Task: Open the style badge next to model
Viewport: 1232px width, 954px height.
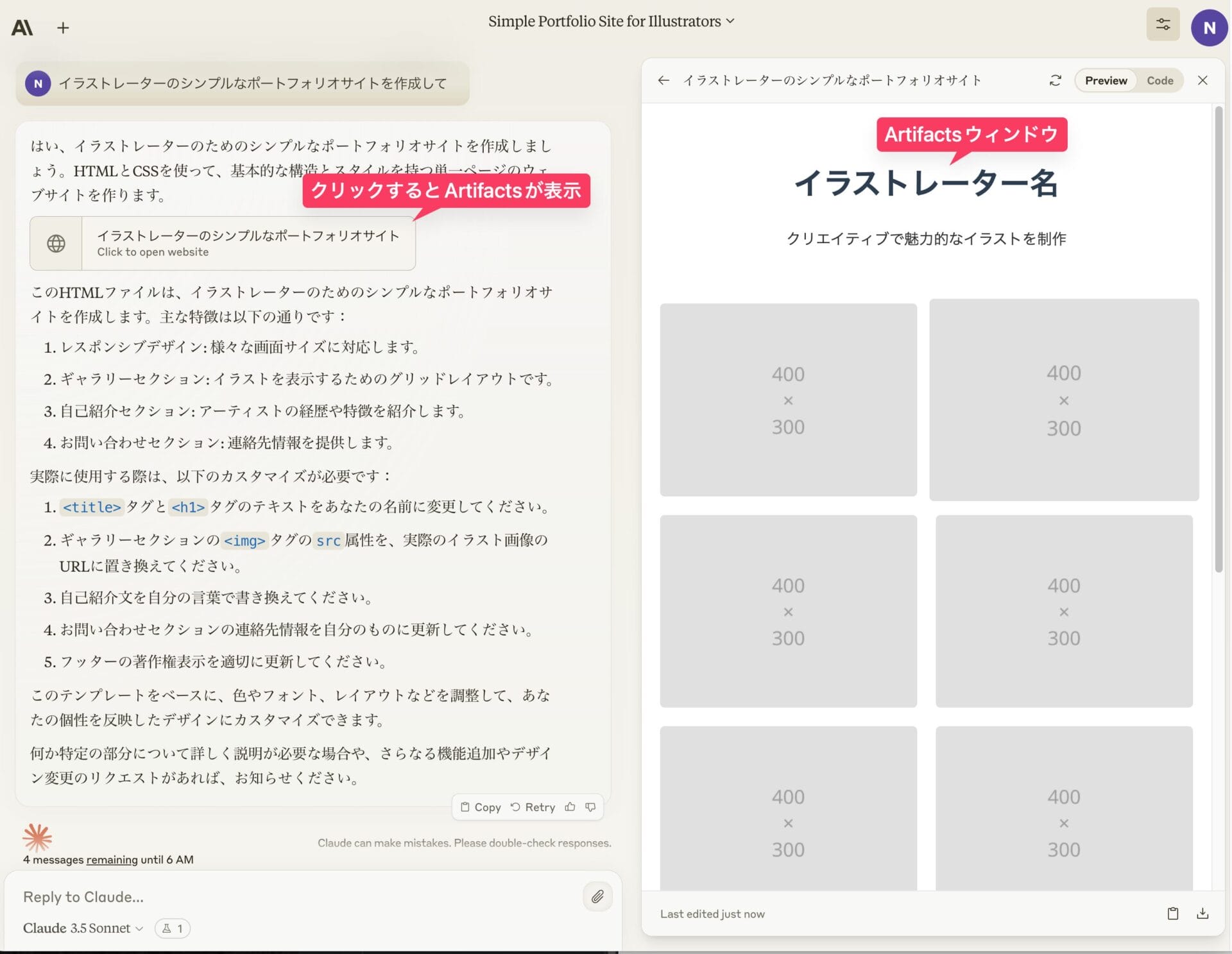Action: pyautogui.click(x=173, y=928)
